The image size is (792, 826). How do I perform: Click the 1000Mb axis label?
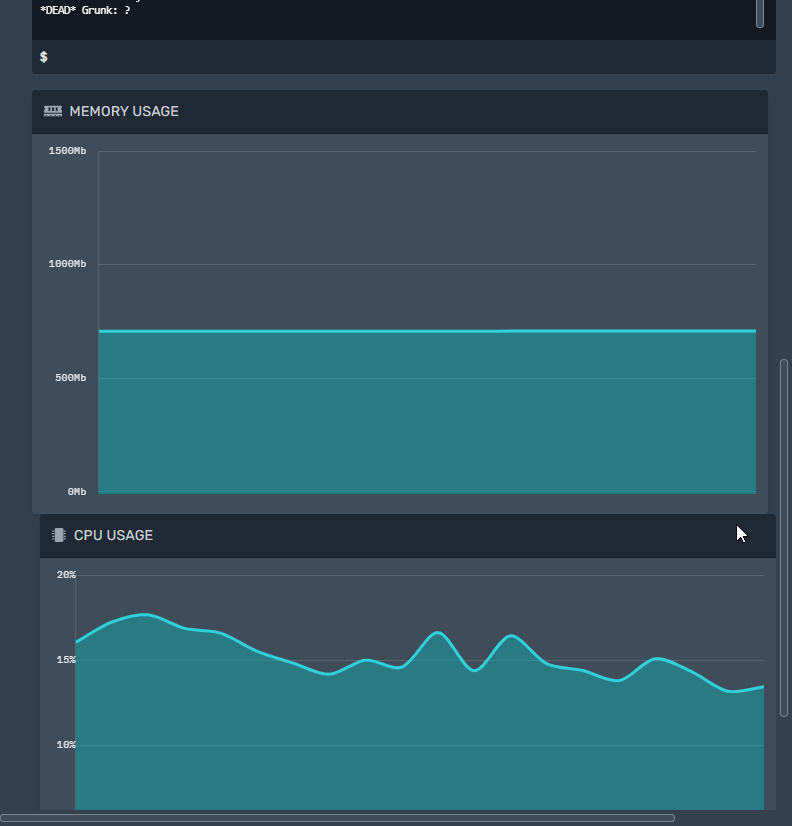point(67,263)
